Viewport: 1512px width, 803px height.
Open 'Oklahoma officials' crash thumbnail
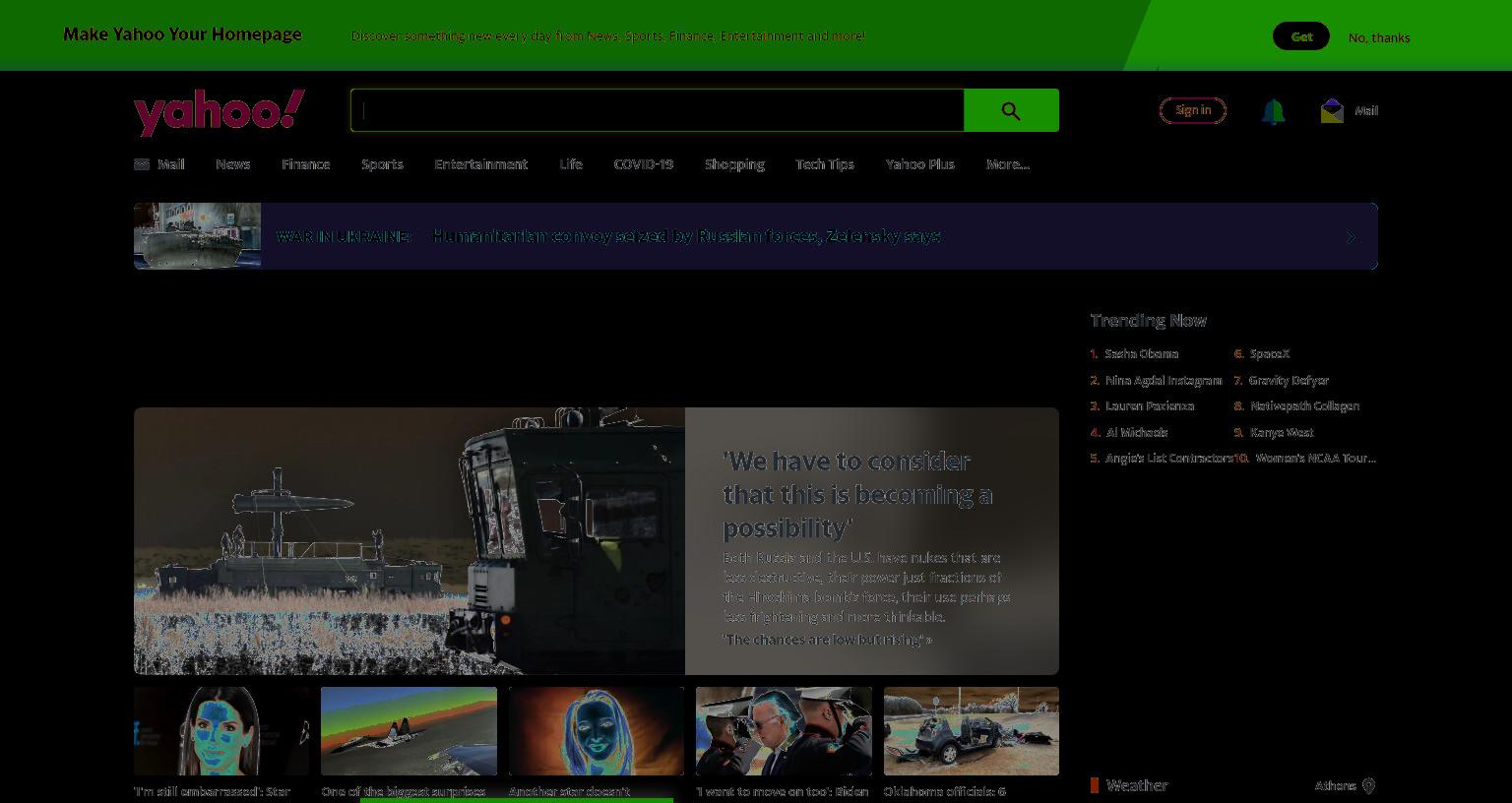pyautogui.click(x=972, y=731)
